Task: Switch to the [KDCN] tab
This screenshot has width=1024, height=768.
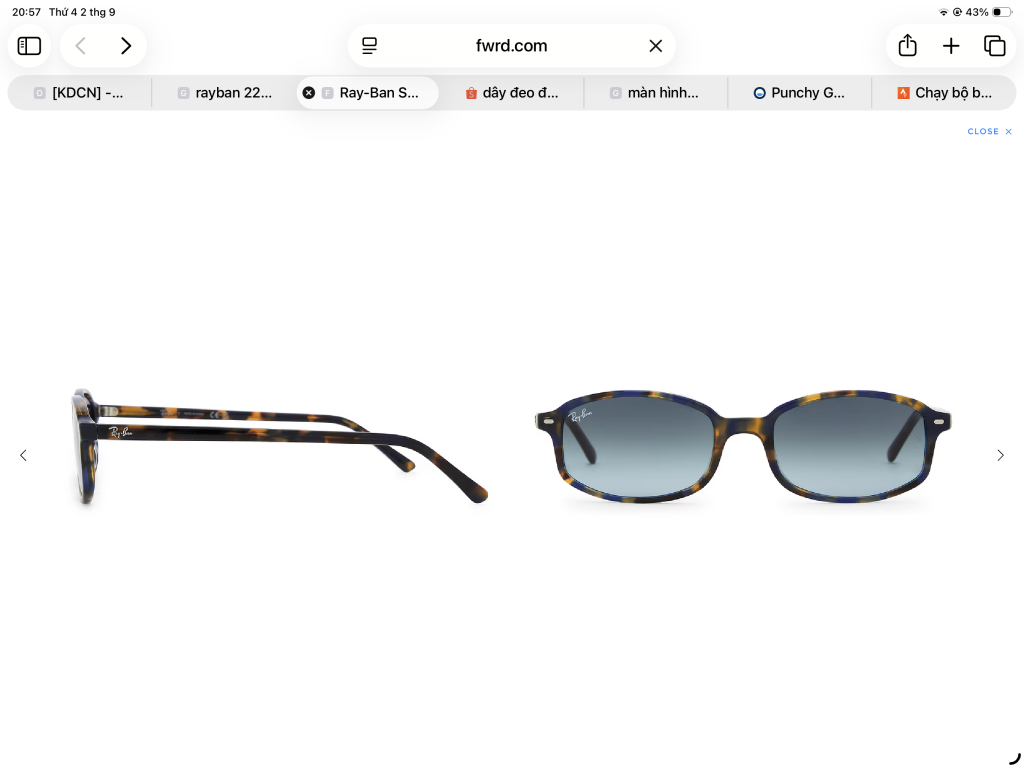Action: 80,93
